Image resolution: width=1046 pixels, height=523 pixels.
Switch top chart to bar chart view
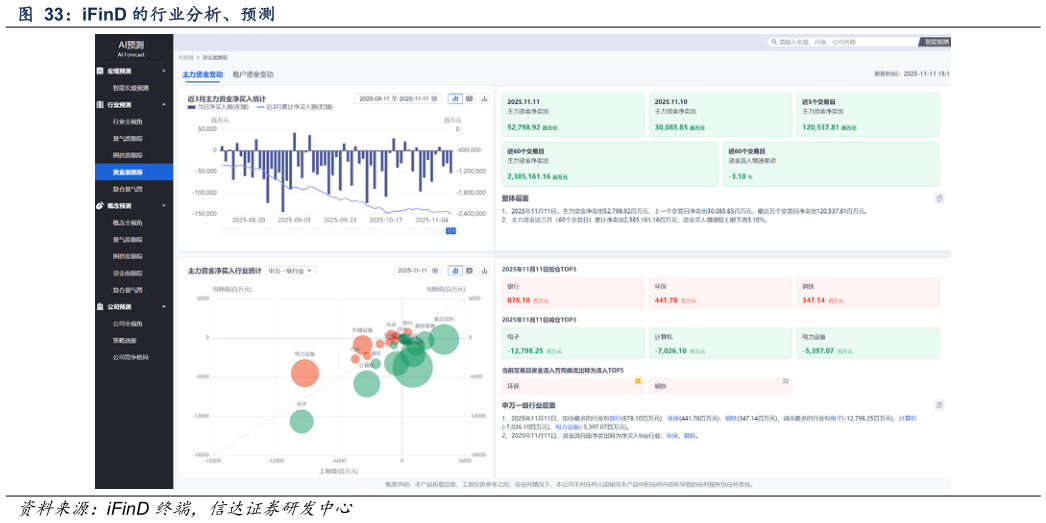(455, 99)
